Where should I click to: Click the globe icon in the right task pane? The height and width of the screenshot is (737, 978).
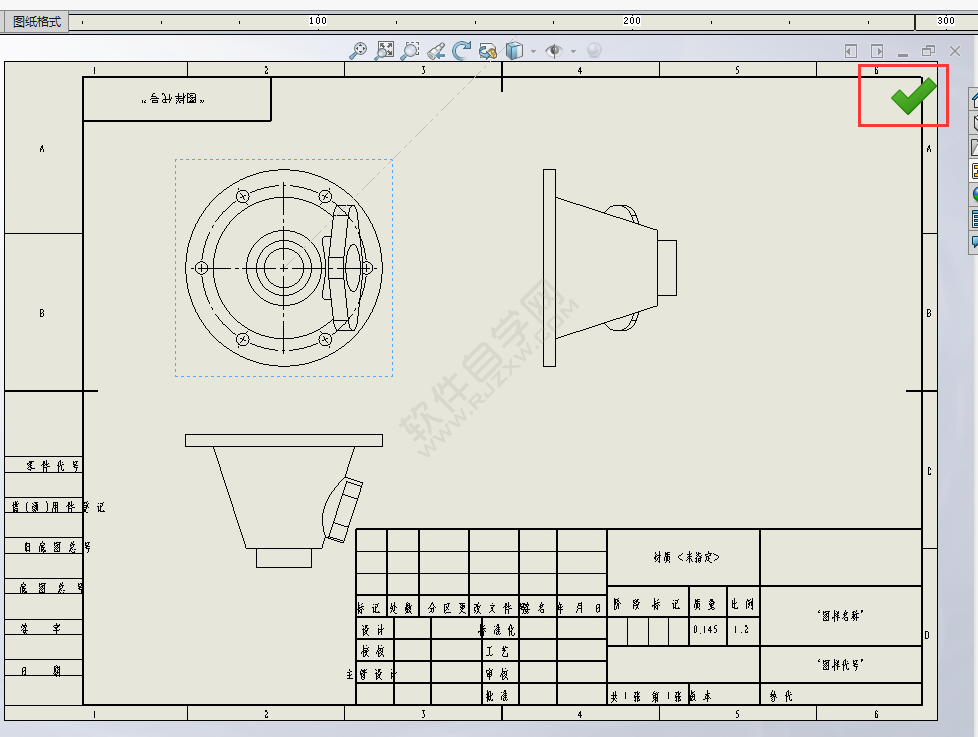(970, 194)
